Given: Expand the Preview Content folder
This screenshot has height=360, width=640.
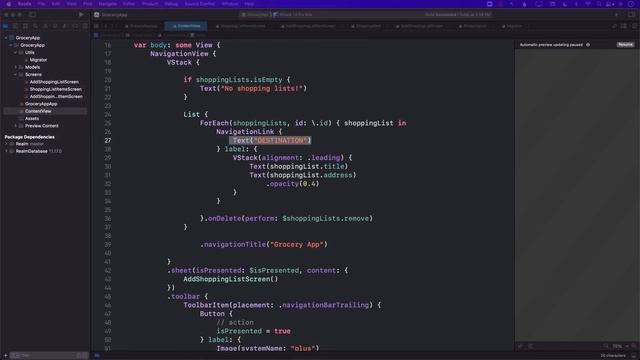Looking at the screenshot, I should coord(16,126).
